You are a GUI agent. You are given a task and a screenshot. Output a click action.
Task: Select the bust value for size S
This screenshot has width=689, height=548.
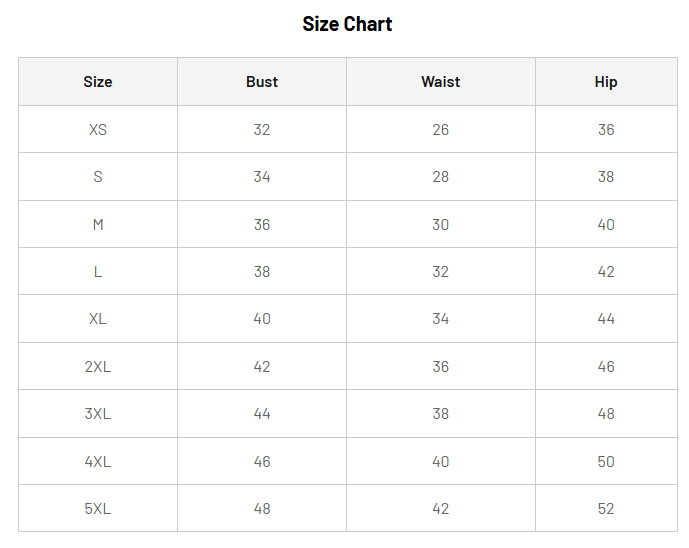(262, 177)
